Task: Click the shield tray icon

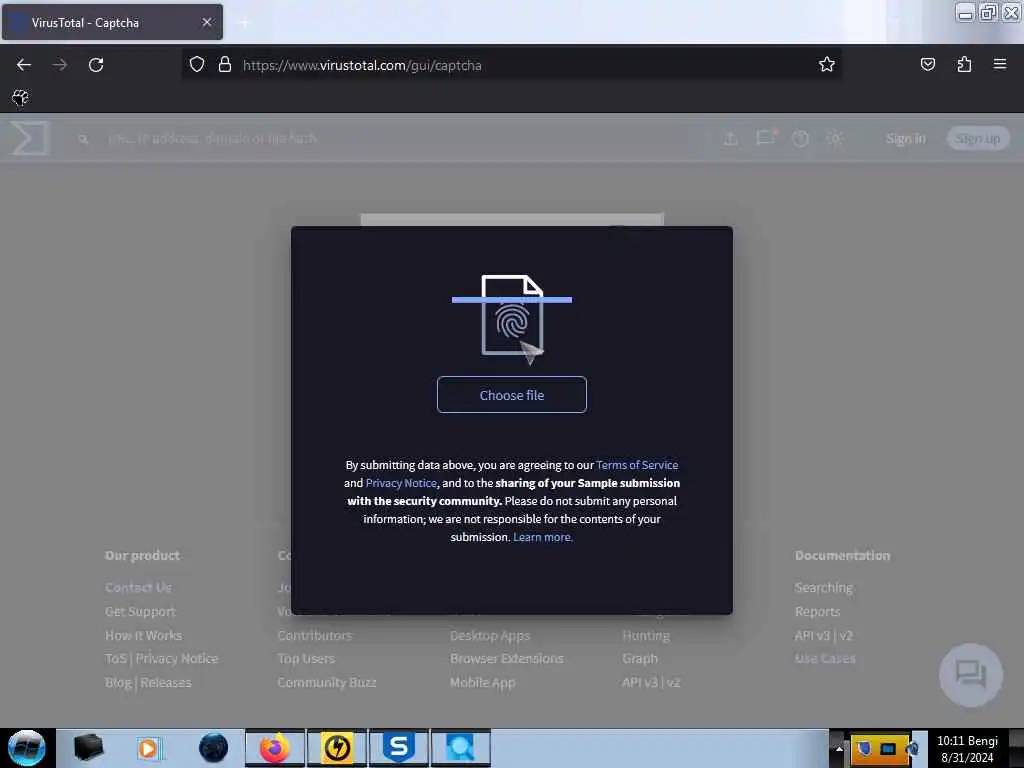Action: click(x=864, y=748)
